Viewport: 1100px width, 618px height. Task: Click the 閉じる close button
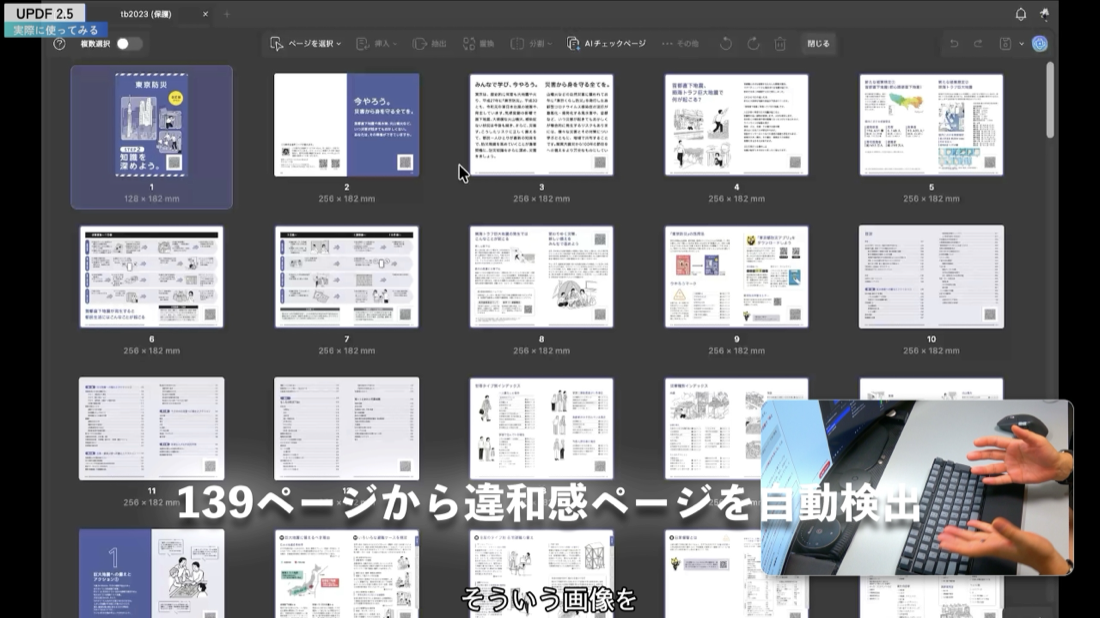818,43
